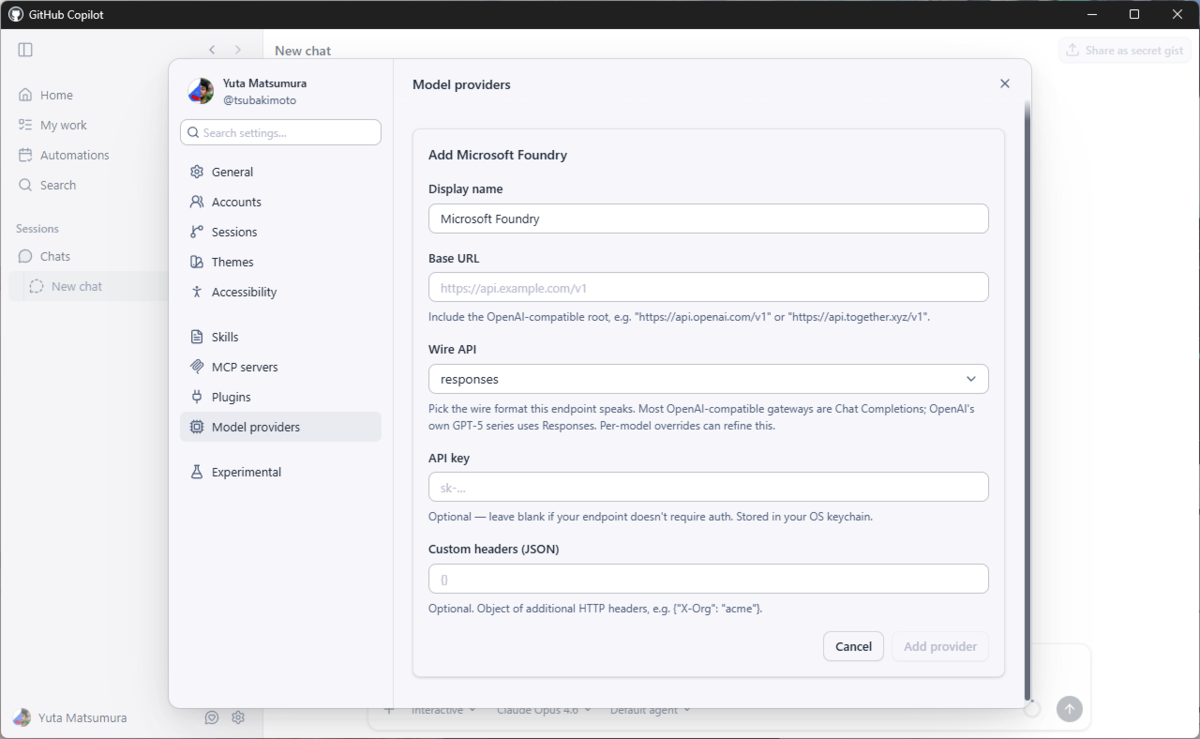Click the Home house icon

(x=26, y=95)
